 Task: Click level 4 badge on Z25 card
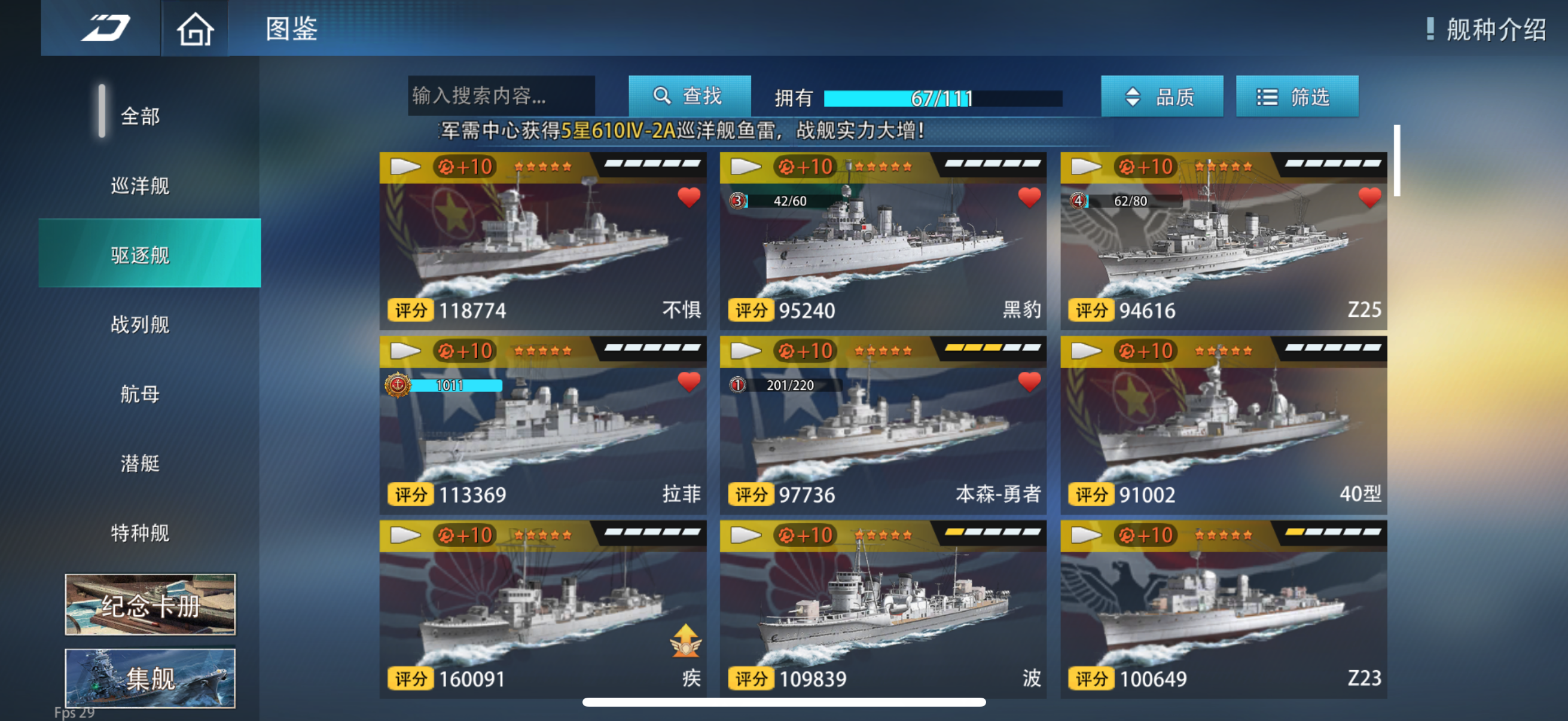click(x=1078, y=201)
